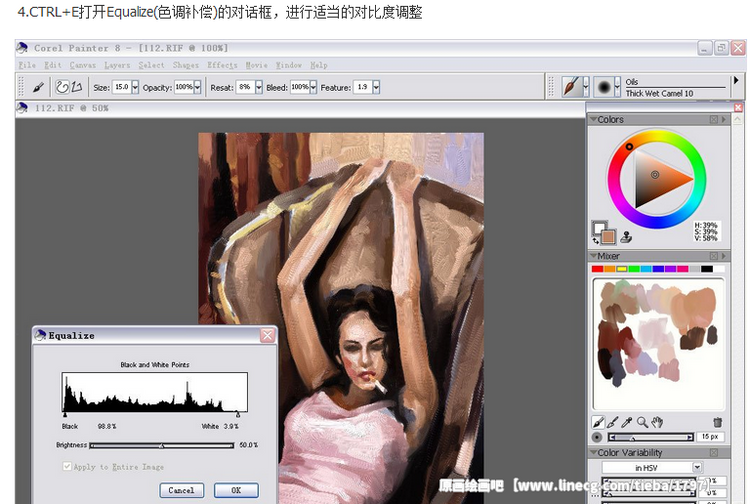This screenshot has width=750, height=504.
Task: Click the Mixer pad paint area
Action: [659, 344]
